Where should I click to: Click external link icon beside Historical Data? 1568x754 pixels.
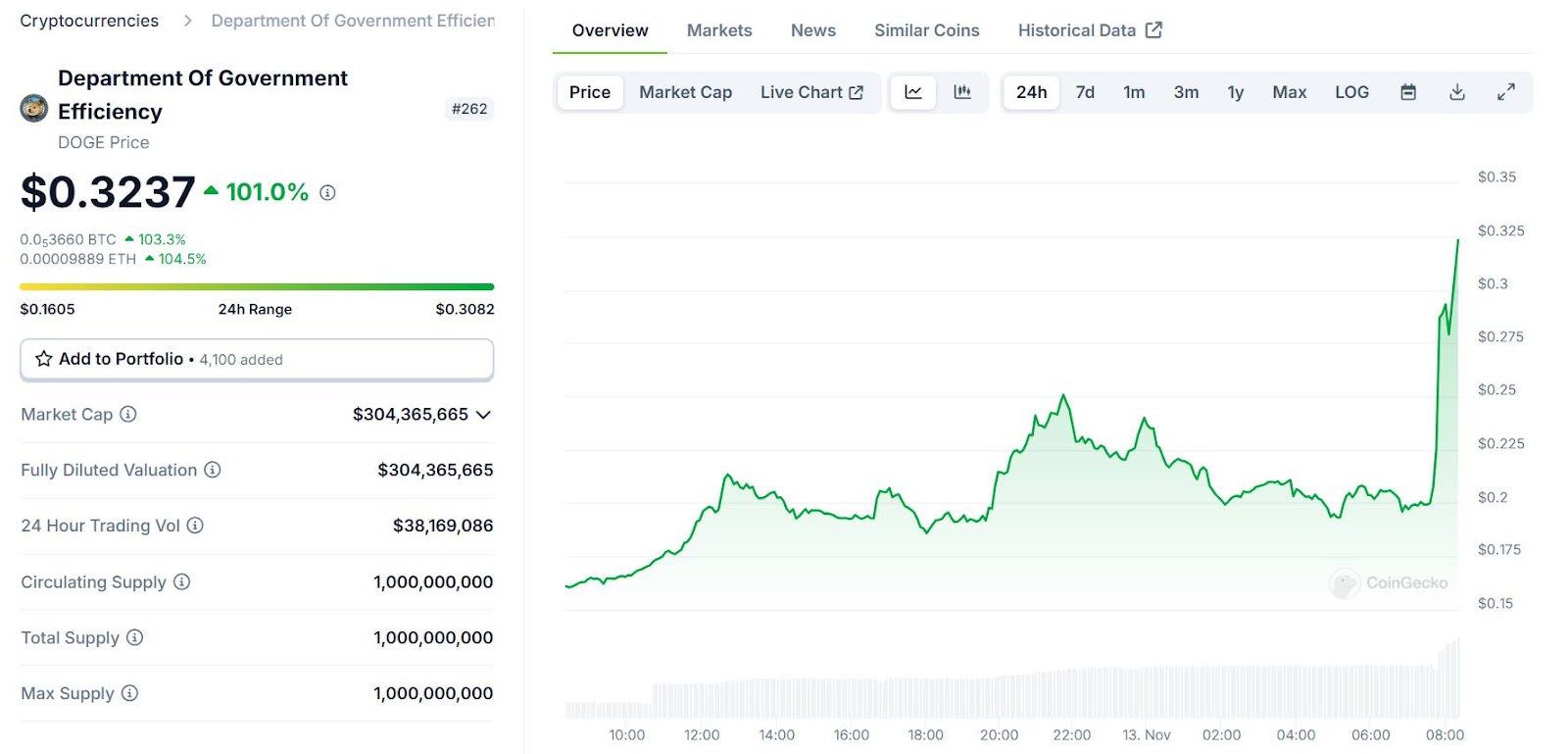[x=1154, y=29]
